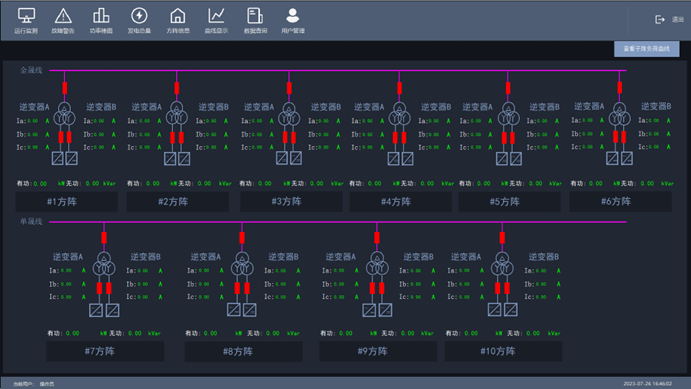This screenshot has height=389, width=691.
Task: Click the transformer symbol above #6方阵
Action: pyautogui.click(x=620, y=115)
